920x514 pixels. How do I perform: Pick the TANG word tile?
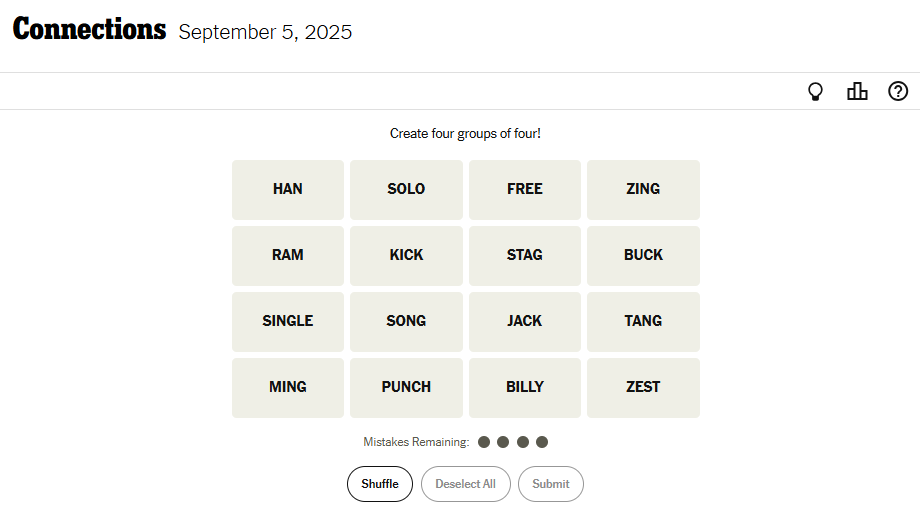pos(643,321)
